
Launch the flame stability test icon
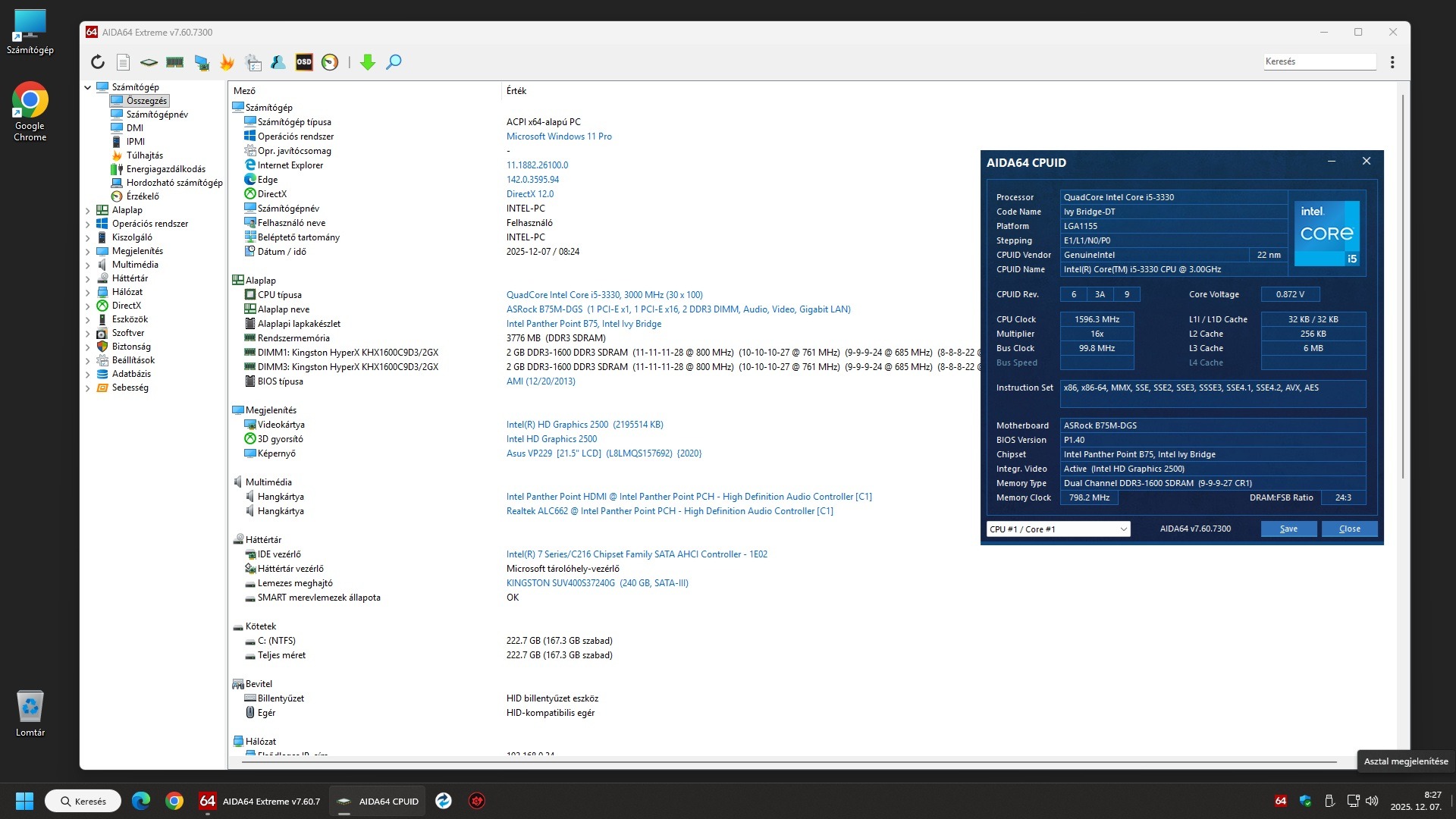(x=227, y=62)
